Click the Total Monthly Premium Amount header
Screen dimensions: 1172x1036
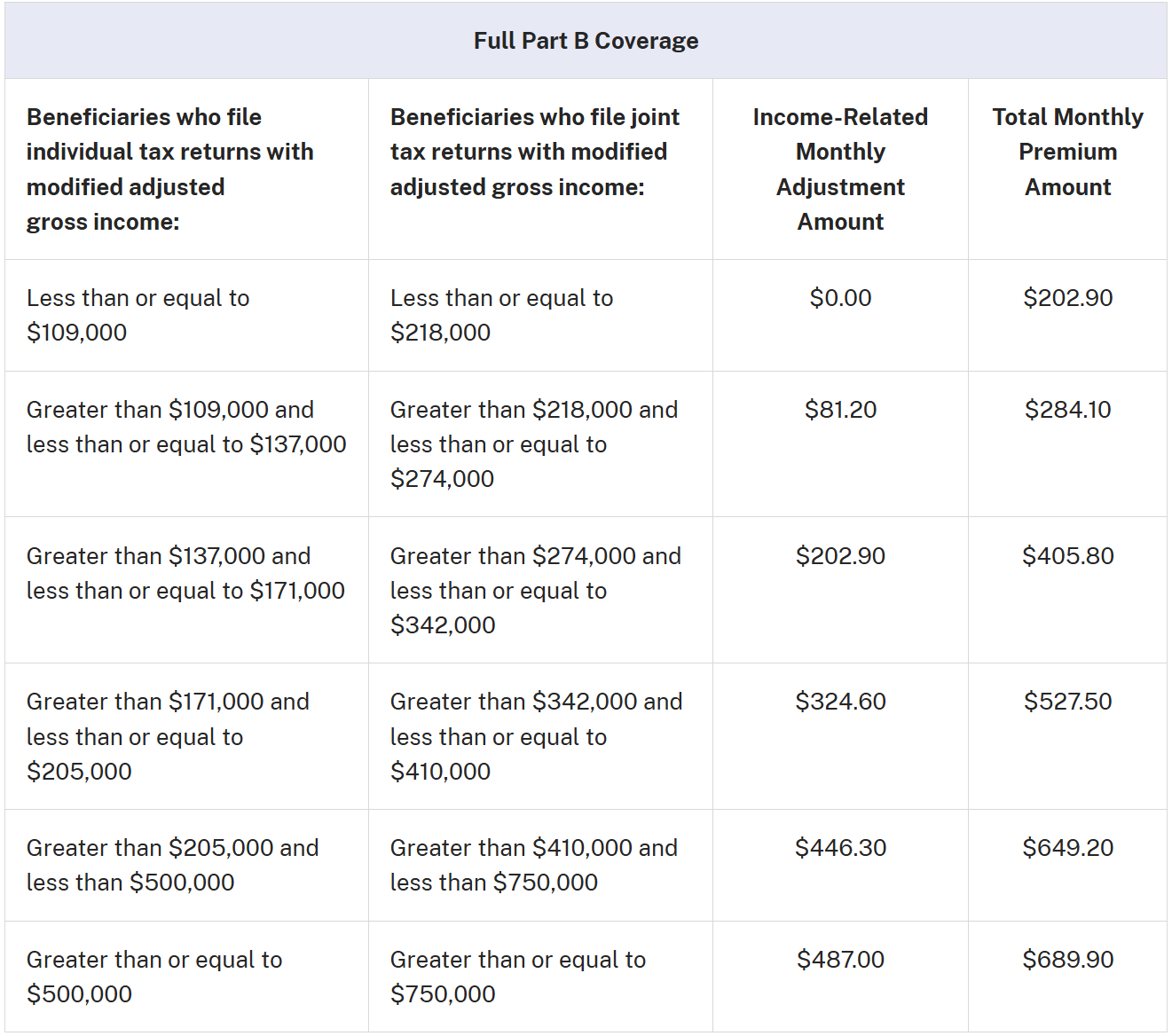tap(1067, 152)
